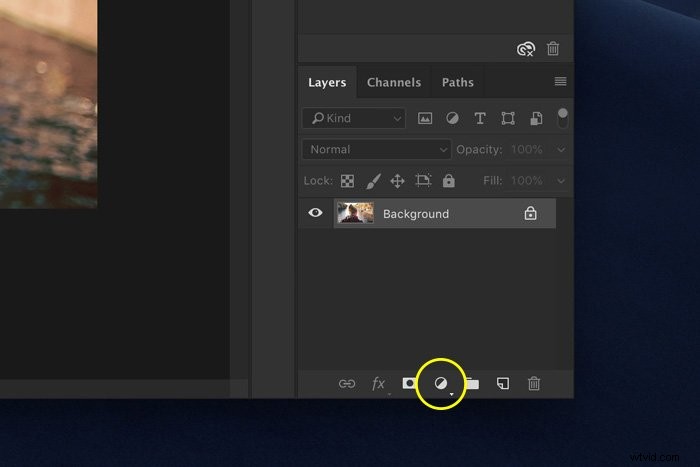The image size is (700, 467).
Task: Create a new layer
Action: click(x=503, y=384)
